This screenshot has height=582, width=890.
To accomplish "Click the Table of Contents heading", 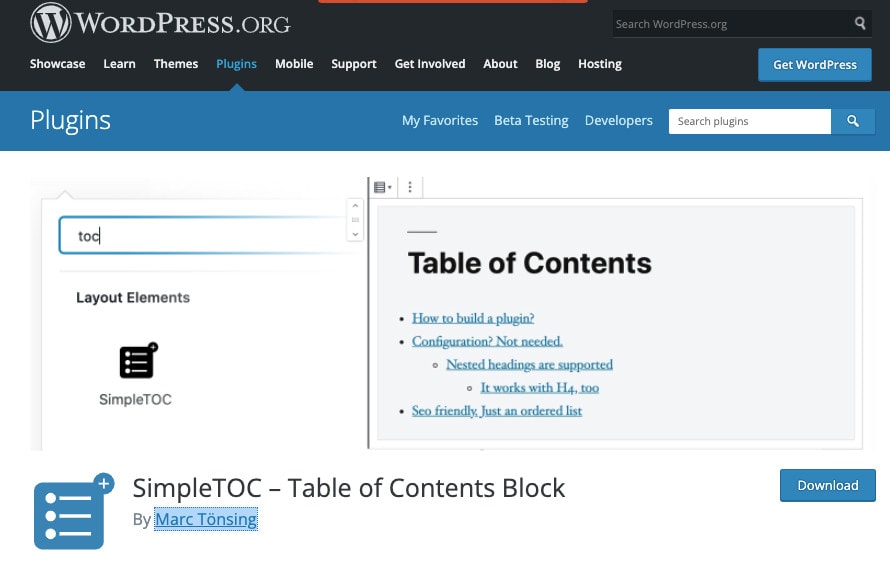I will 530,263.
